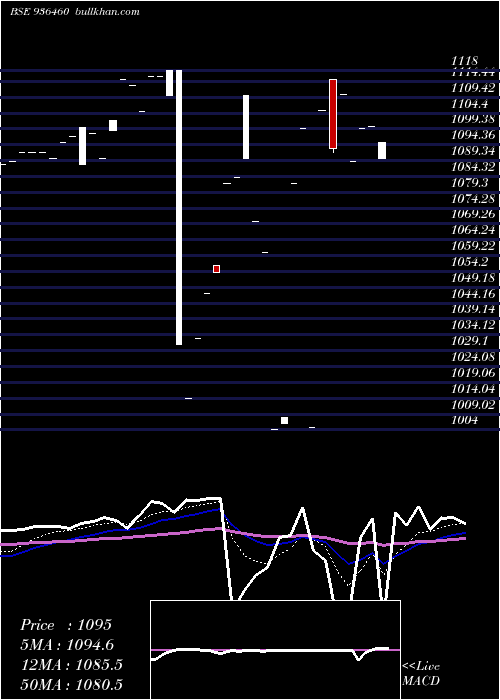Click the price label 1104.4

(470, 104)
